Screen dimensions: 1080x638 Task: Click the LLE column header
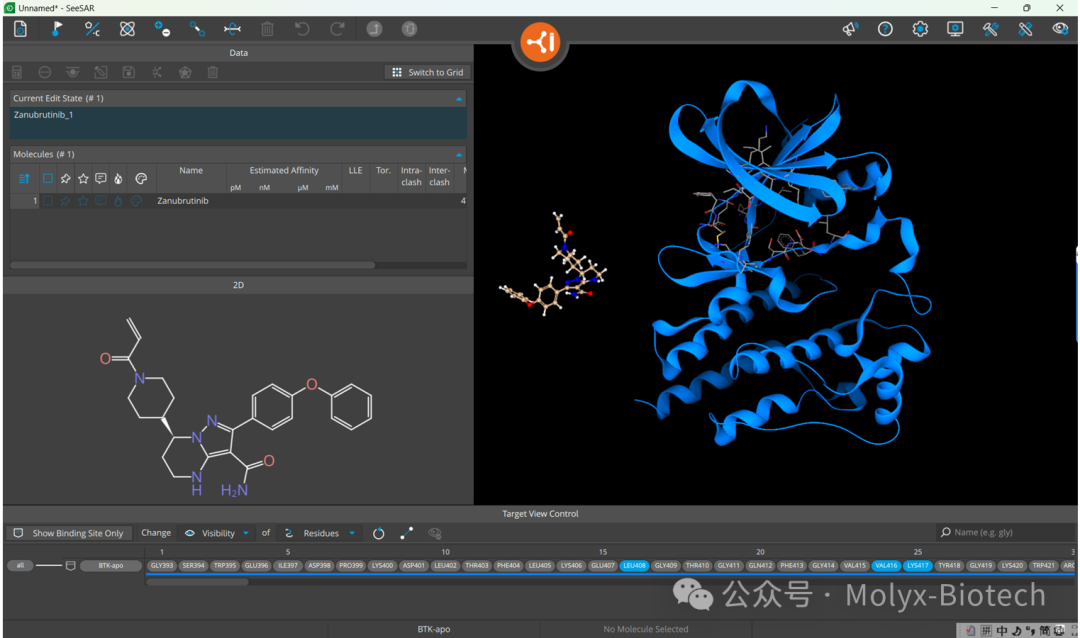point(355,170)
